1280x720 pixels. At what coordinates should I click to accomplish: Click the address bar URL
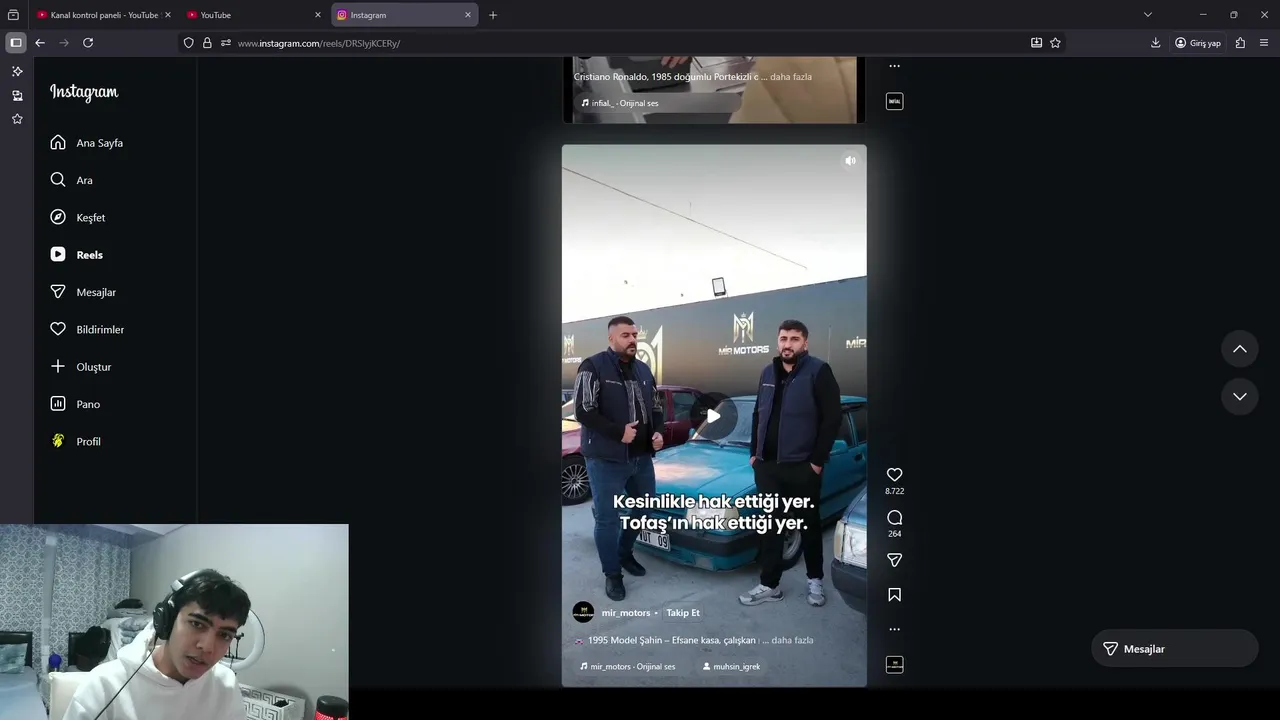(x=319, y=43)
